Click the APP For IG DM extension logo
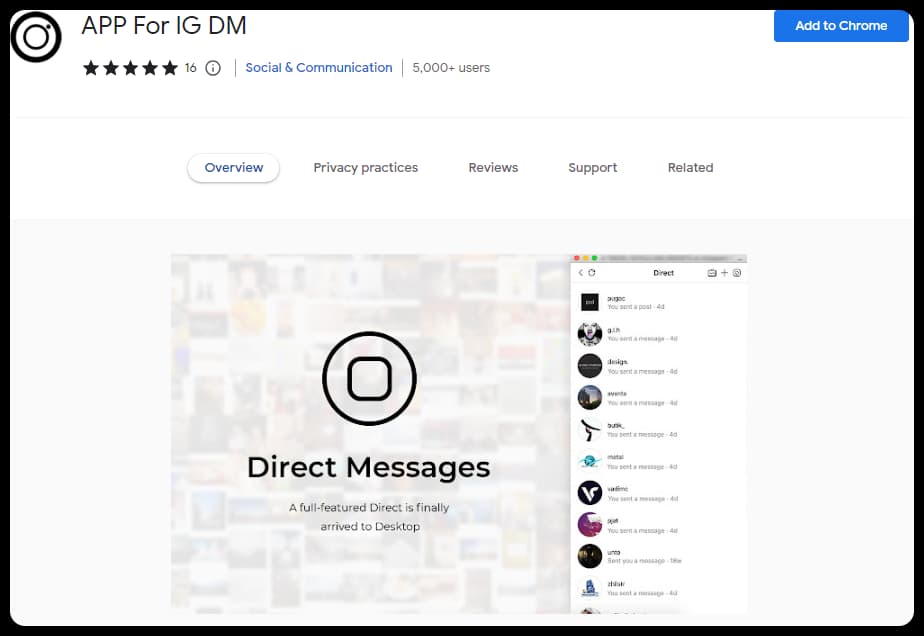This screenshot has width=924, height=636. tap(36, 37)
